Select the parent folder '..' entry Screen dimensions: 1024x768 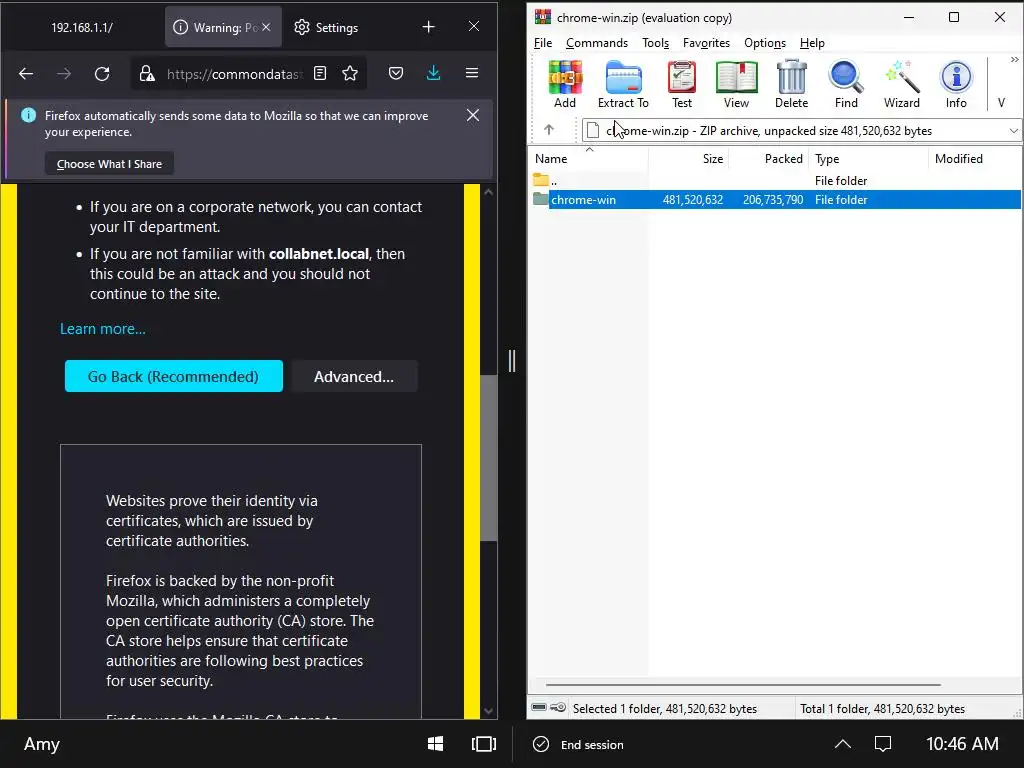point(776,181)
